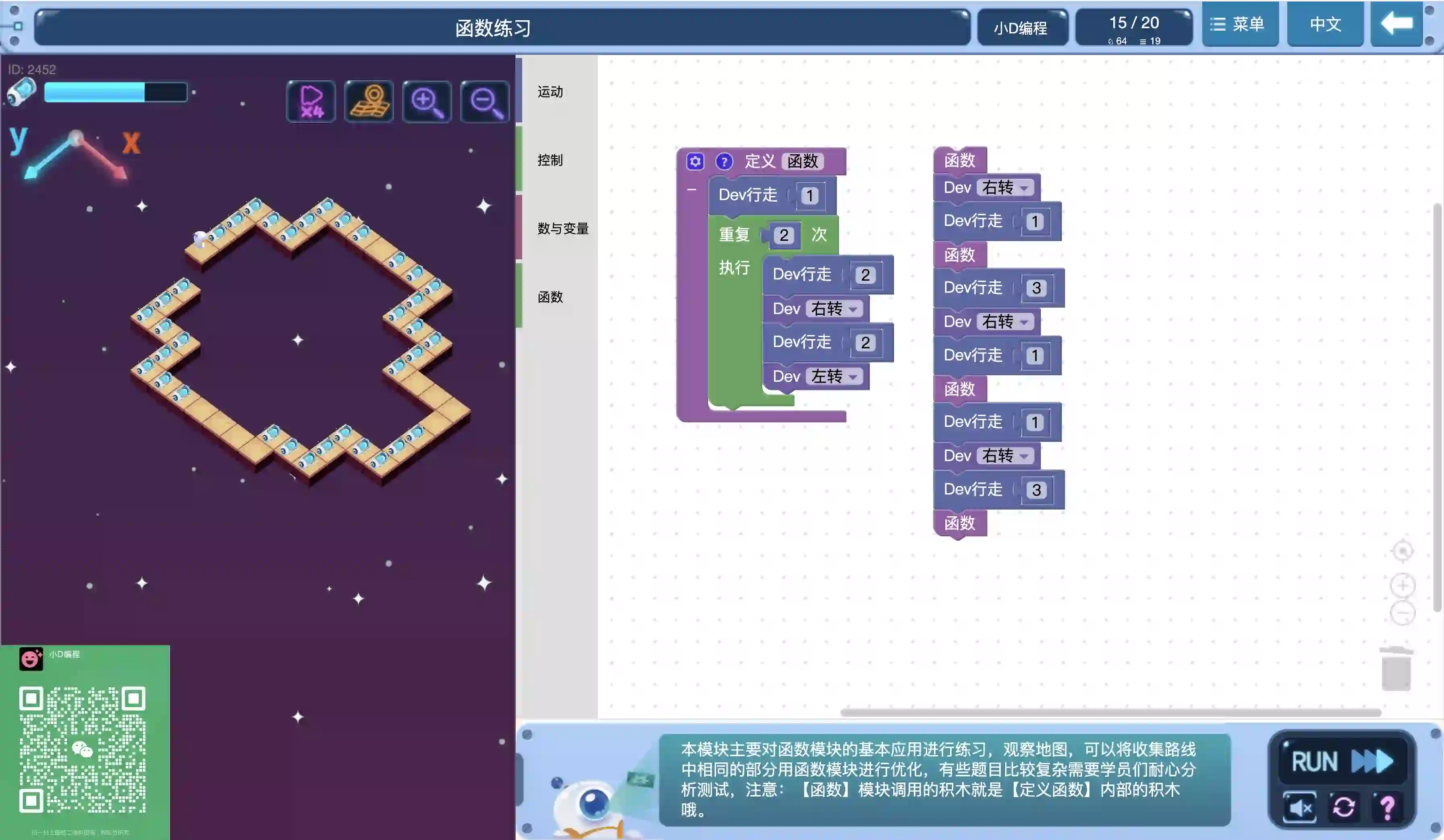The image size is (1444, 840).
Task: Open the 运动 block category
Action: coord(550,92)
